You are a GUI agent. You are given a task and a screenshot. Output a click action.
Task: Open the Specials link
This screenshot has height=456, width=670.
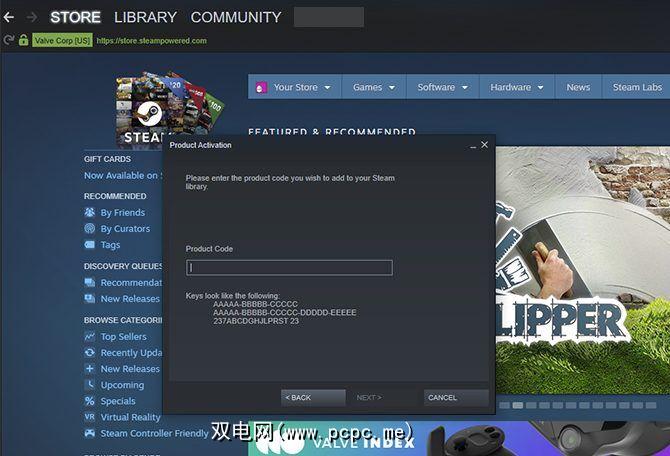118,401
